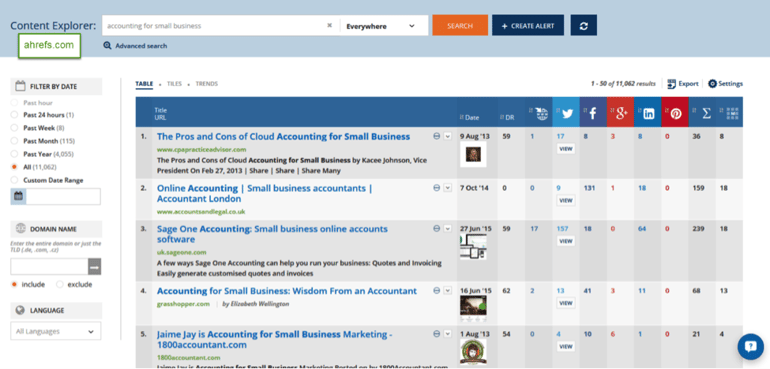Switch to the TABLE view tab
This screenshot has width=770, height=369.
(x=144, y=84)
